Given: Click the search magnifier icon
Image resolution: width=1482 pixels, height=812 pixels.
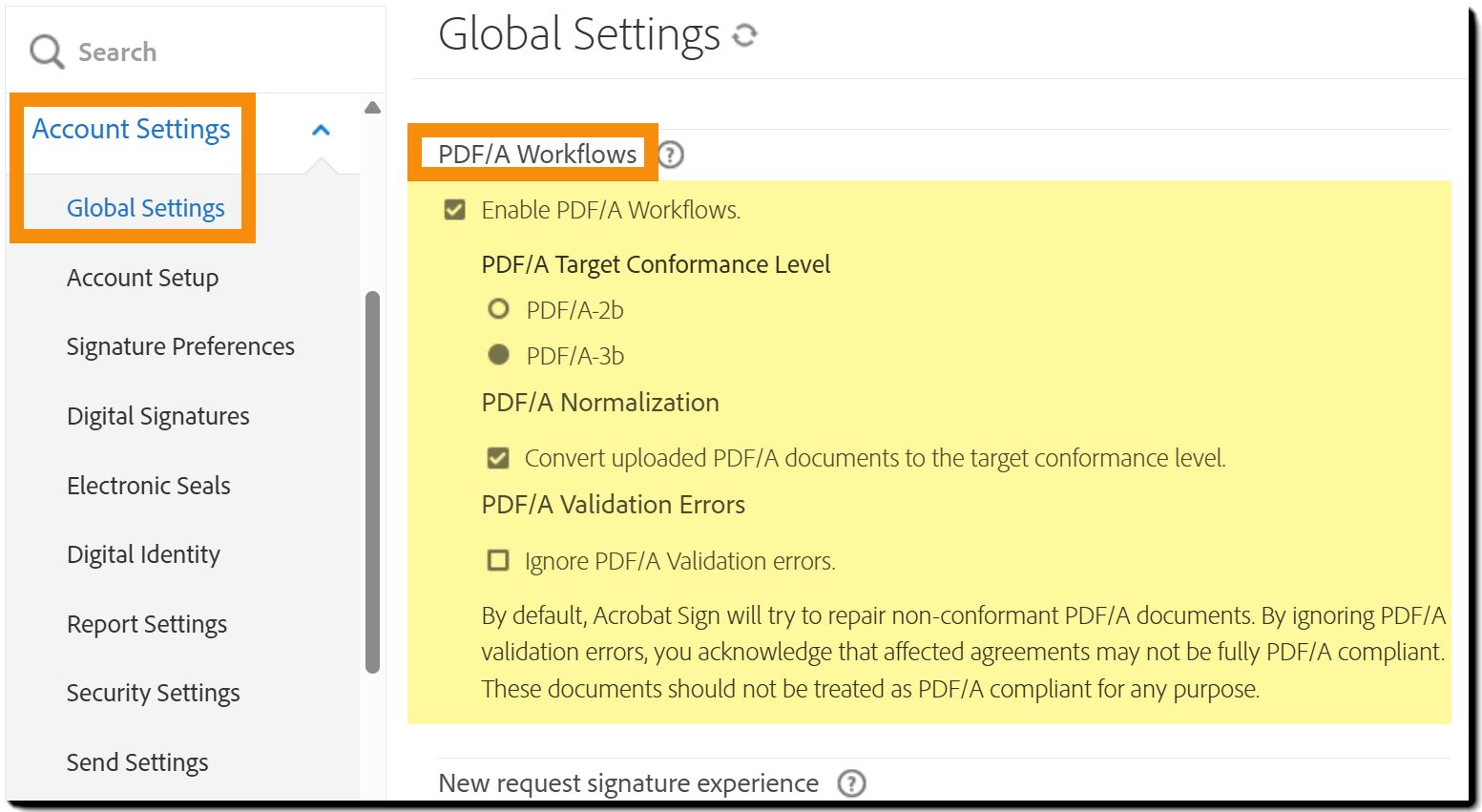Looking at the screenshot, I should pos(46,52).
